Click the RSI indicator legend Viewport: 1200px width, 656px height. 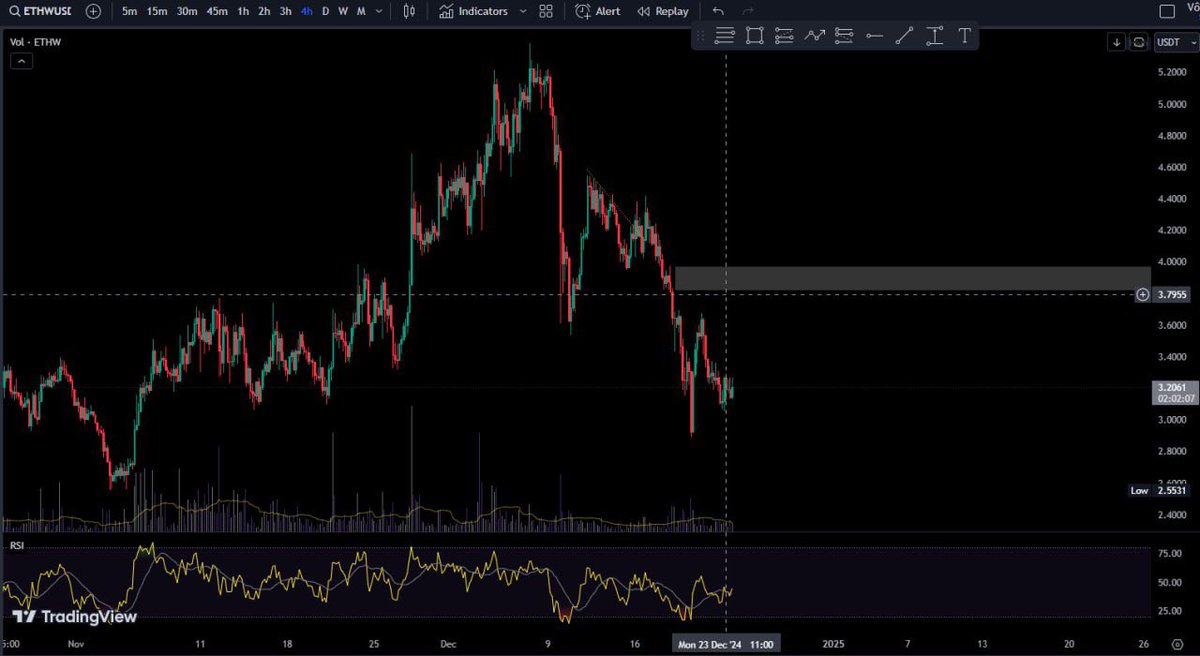[17, 545]
